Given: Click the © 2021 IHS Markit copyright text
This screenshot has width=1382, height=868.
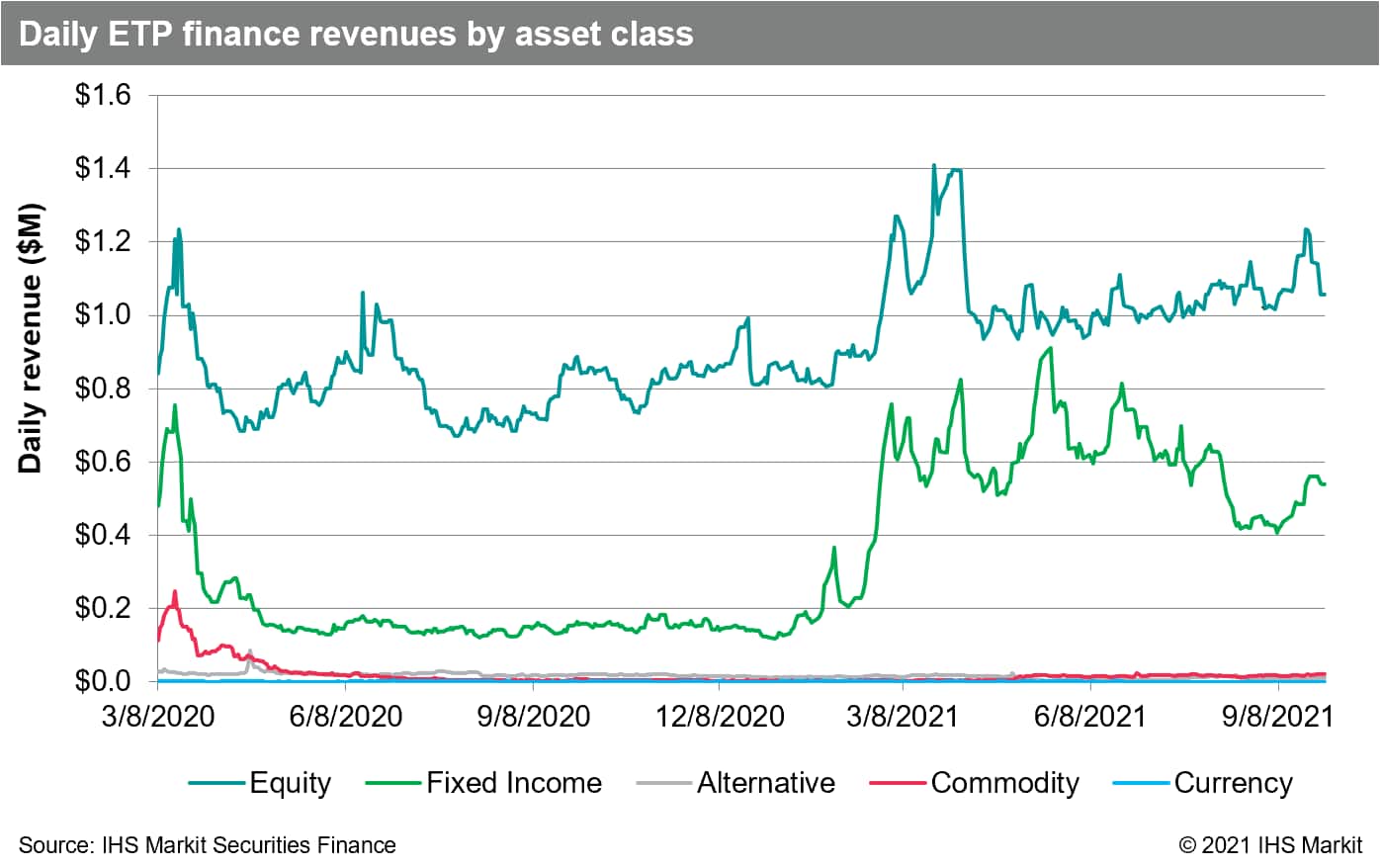Looking at the screenshot, I should (x=1270, y=845).
